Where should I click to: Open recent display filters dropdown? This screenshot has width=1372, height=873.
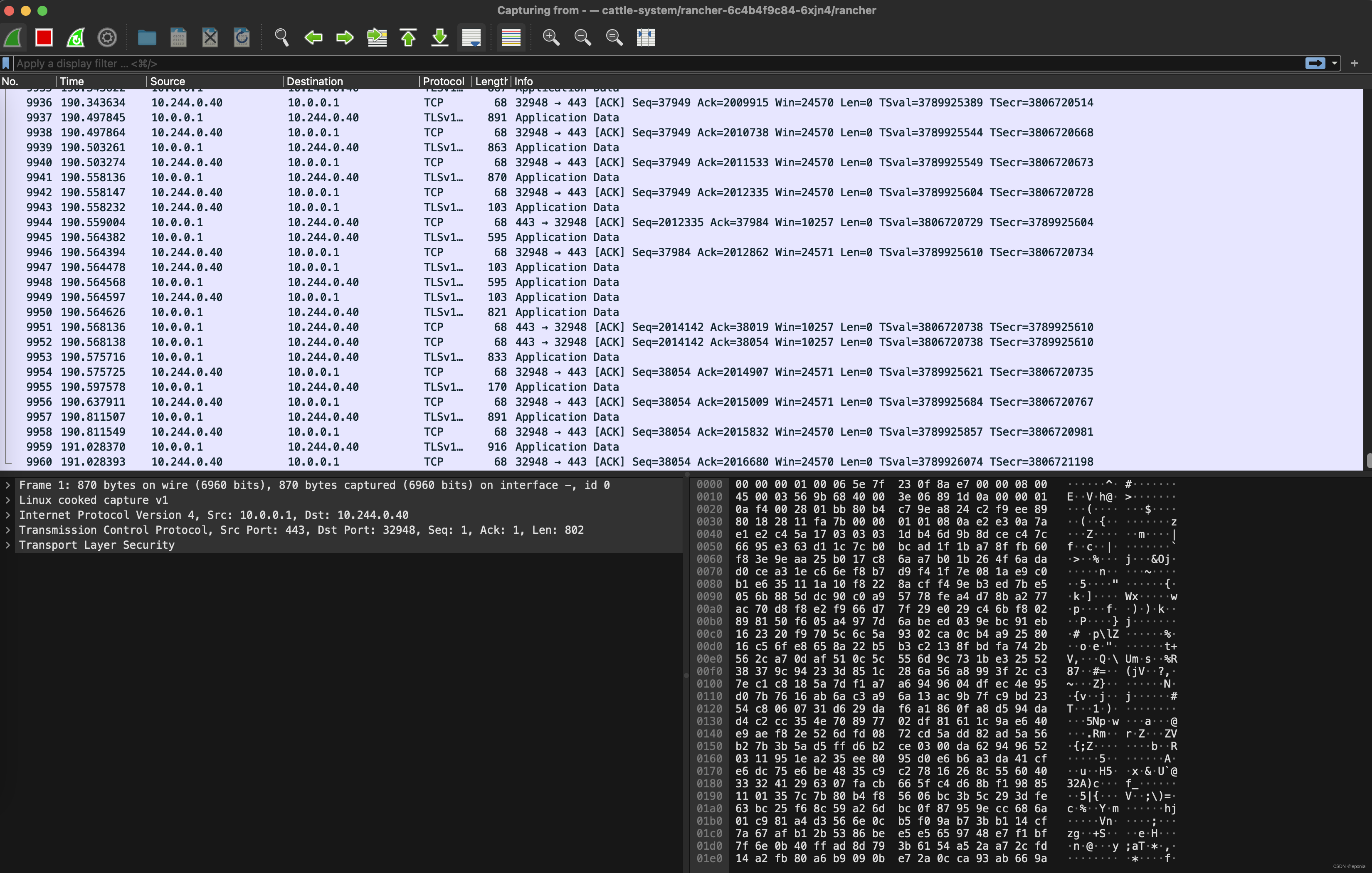1335,63
